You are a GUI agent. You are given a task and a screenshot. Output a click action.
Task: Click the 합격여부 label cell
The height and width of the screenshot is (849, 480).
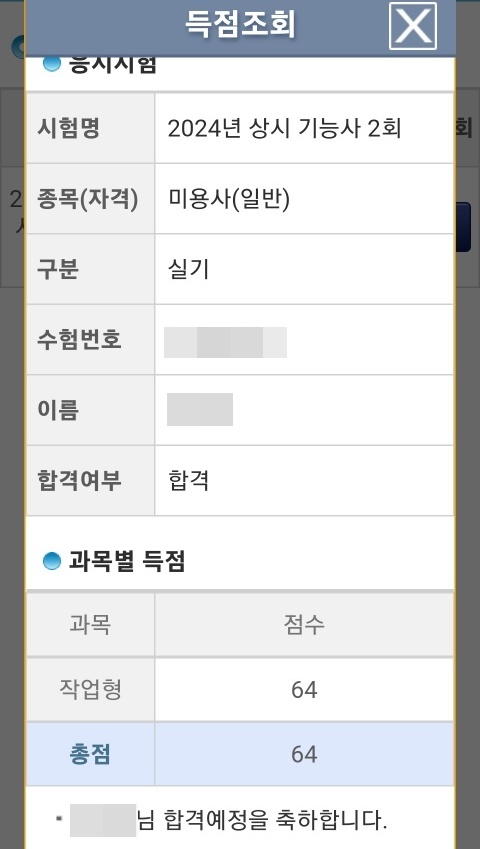coord(90,480)
